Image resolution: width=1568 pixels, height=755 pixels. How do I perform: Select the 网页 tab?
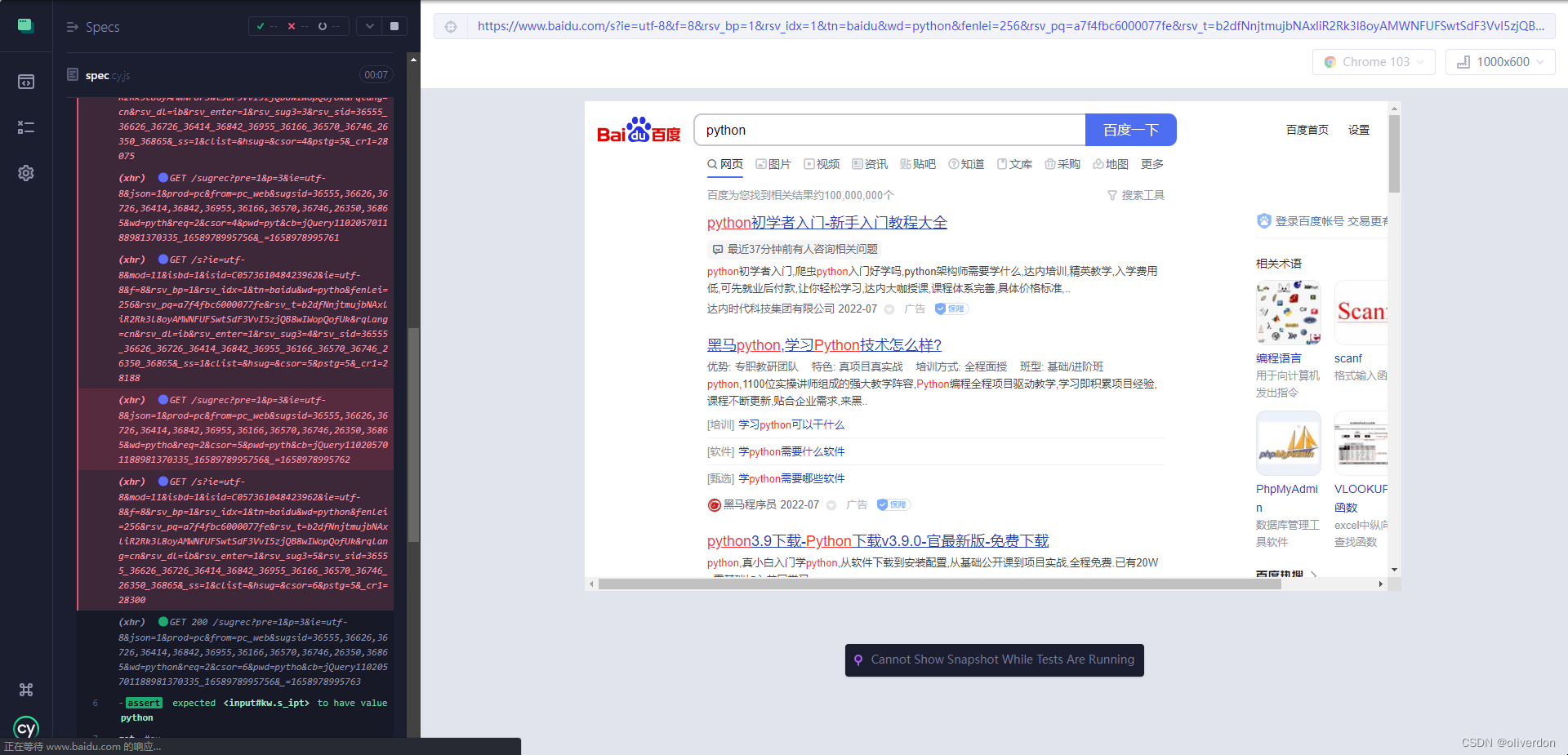(x=725, y=164)
